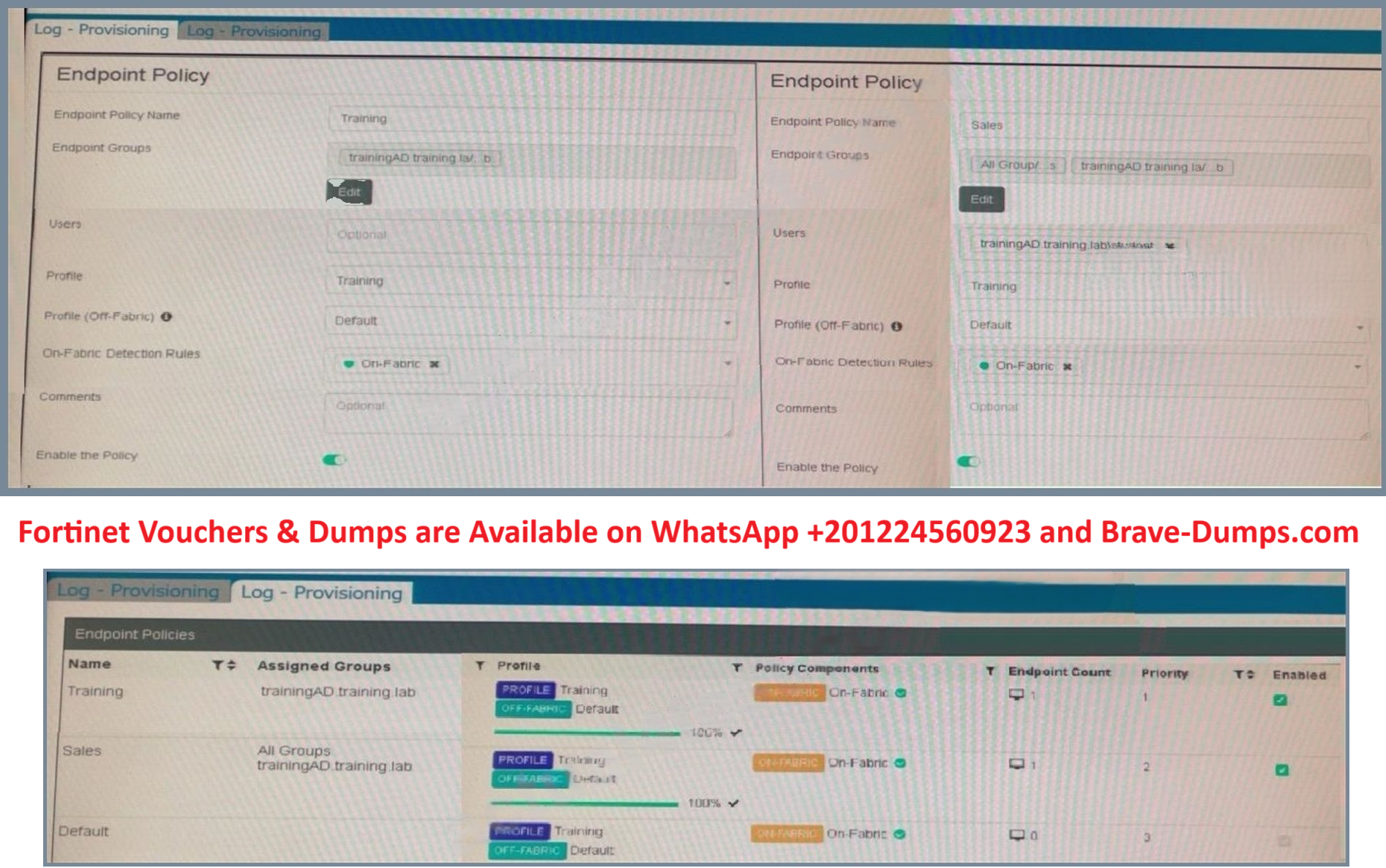Image resolution: width=1386 pixels, height=868 pixels.
Task: Click info icon beside Profile (Off-Fabric) in Sales policy
Action: click(x=896, y=326)
